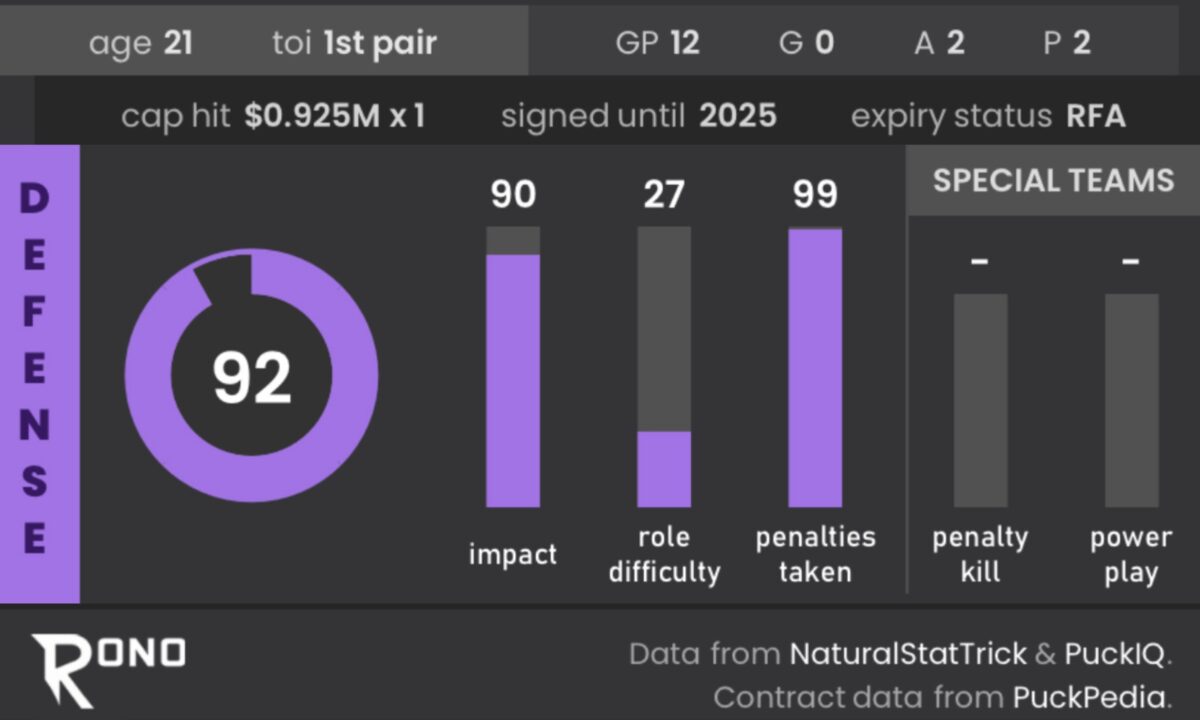Click the signed until 2025 field

[x=638, y=116]
